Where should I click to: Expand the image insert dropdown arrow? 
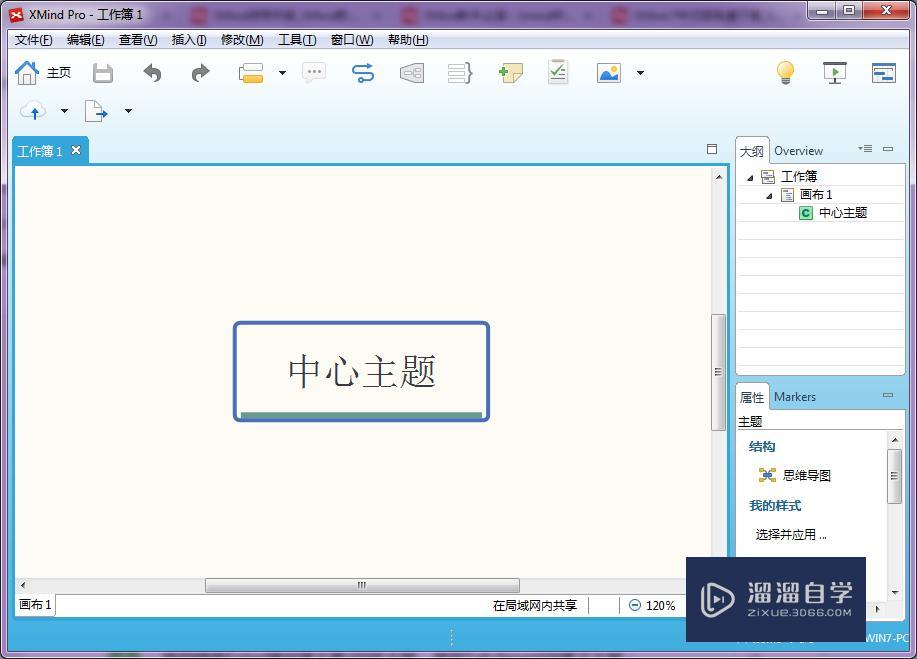click(640, 73)
